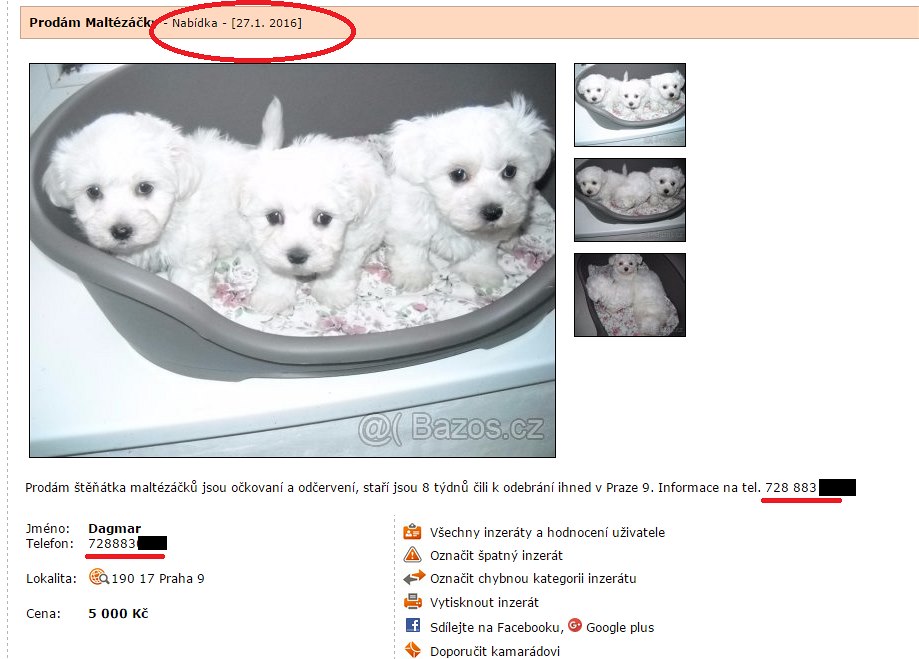Click the large main puppy photo
The height and width of the screenshot is (659, 919).
point(292,260)
